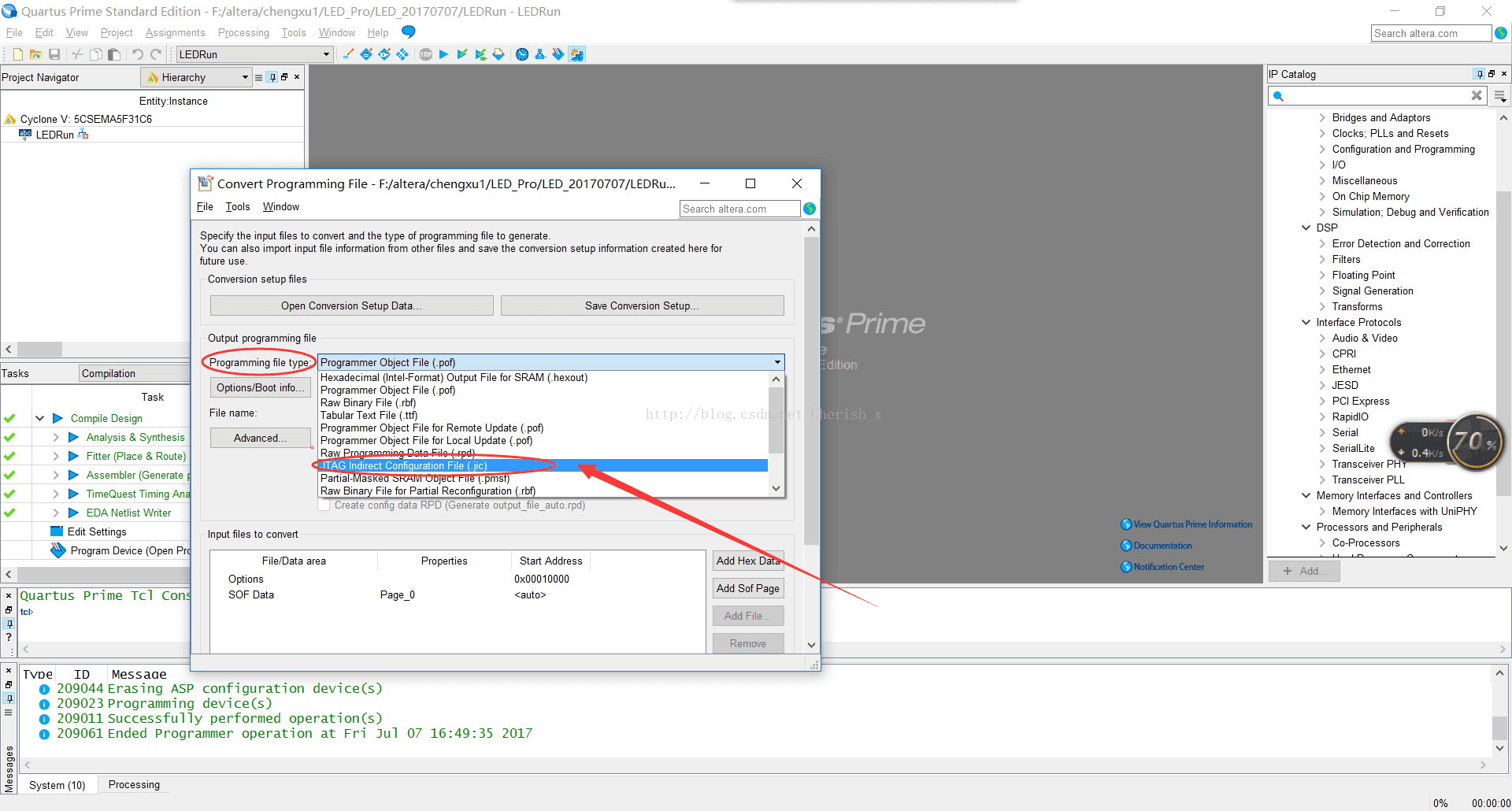Open the Programmer toolbar icon
This screenshot has height=811, width=1512.
coord(558,54)
